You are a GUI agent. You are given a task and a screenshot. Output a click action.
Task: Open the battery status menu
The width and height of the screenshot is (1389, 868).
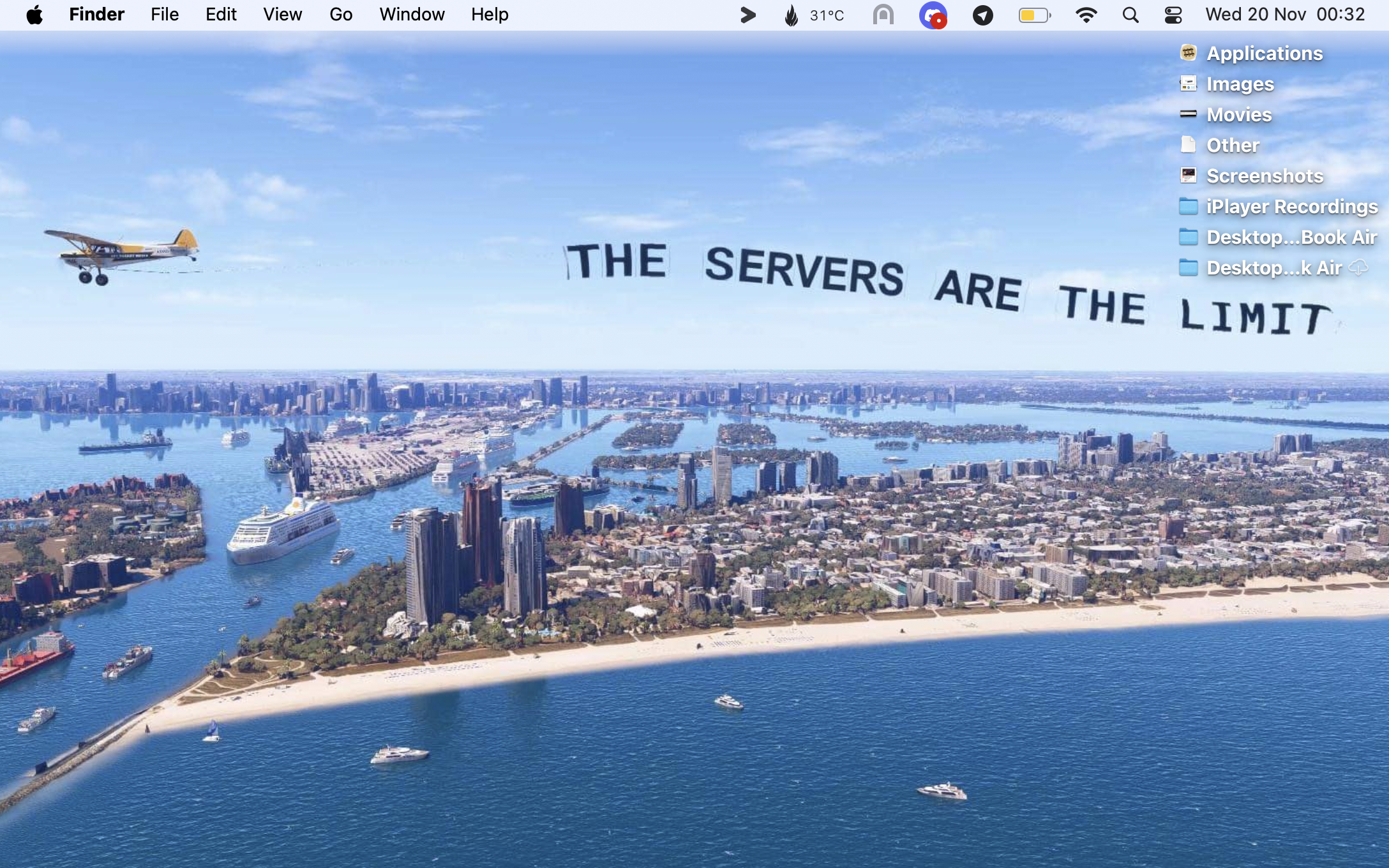click(1035, 15)
